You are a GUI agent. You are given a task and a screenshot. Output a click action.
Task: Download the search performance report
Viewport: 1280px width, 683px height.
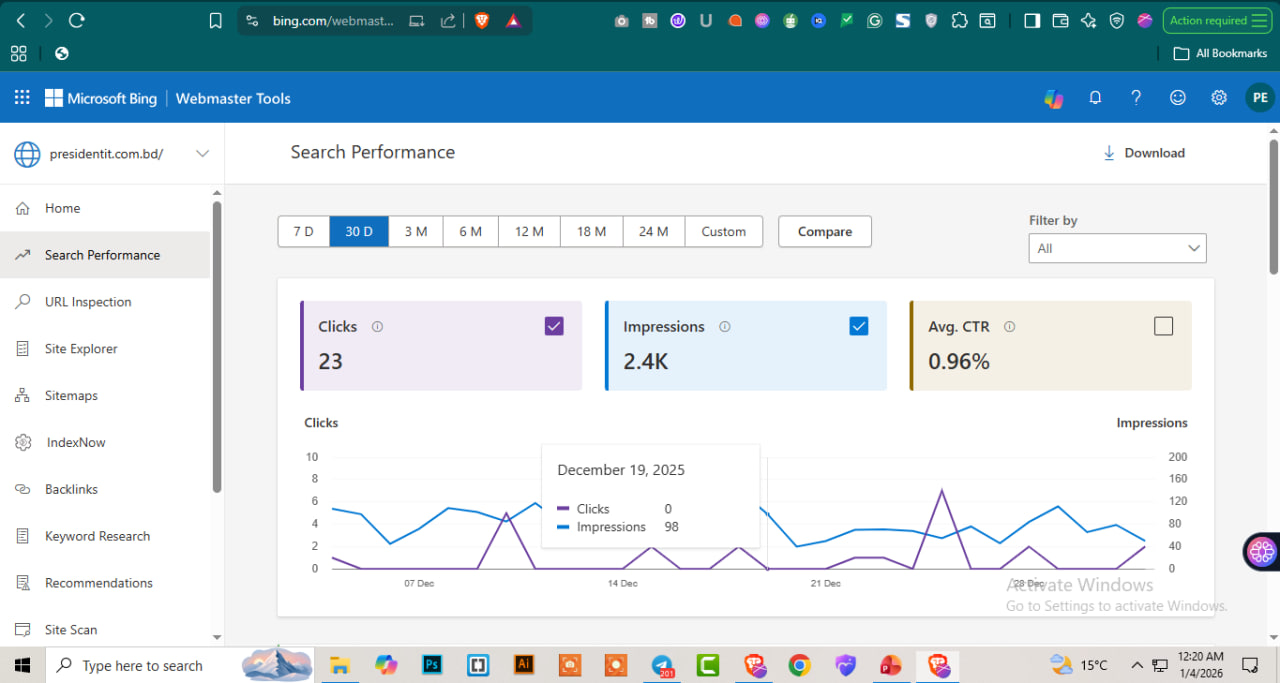point(1143,153)
